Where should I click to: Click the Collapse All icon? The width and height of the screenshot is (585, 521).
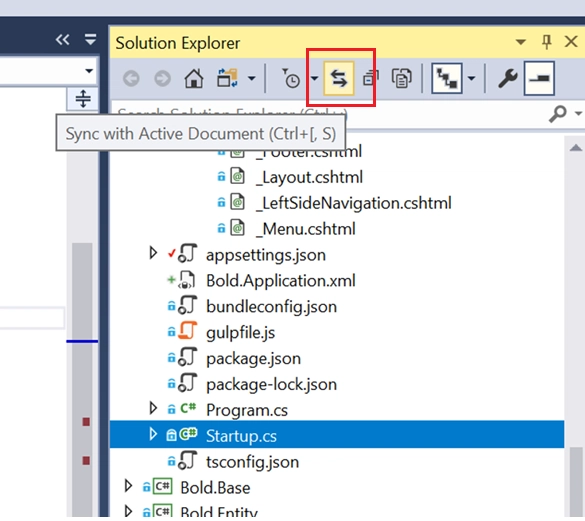coord(370,78)
